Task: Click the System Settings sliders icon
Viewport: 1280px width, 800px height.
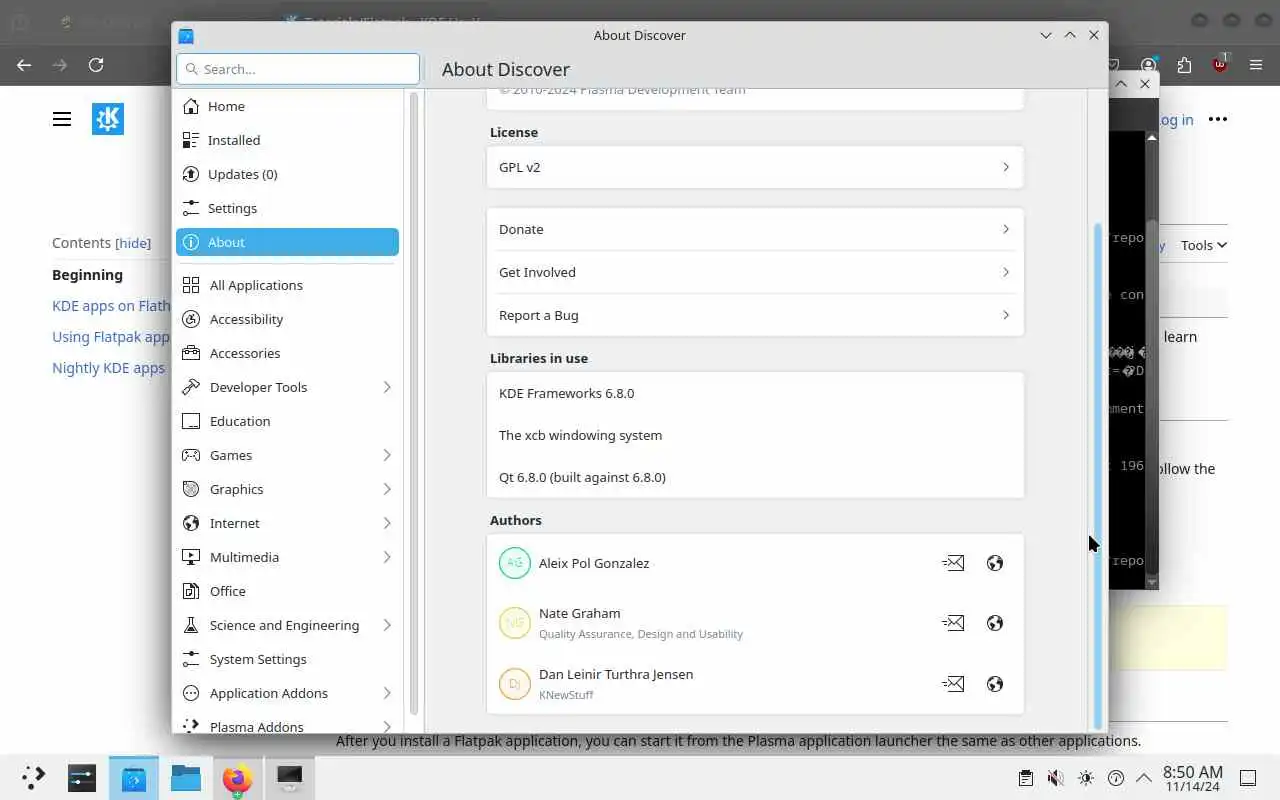Action: tap(191, 659)
